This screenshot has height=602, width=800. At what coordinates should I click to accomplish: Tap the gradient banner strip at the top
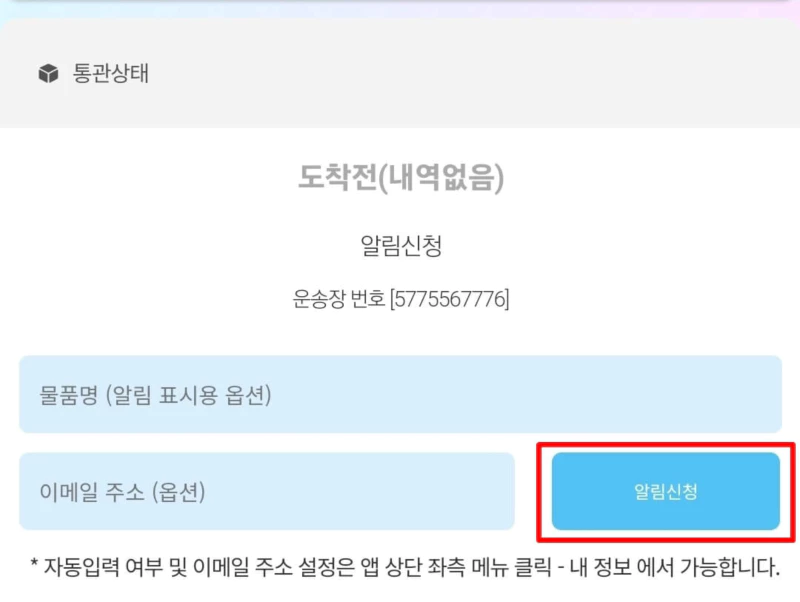400,10
